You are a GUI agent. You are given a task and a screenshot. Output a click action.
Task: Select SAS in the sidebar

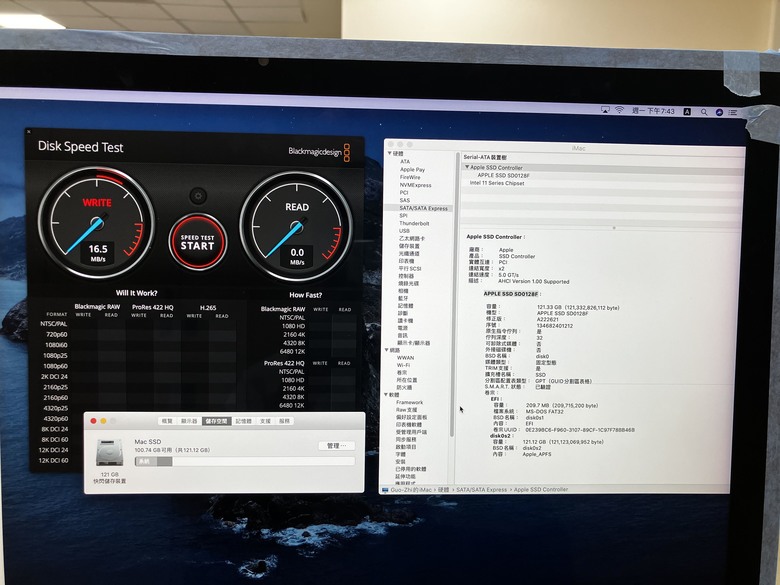[x=404, y=200]
